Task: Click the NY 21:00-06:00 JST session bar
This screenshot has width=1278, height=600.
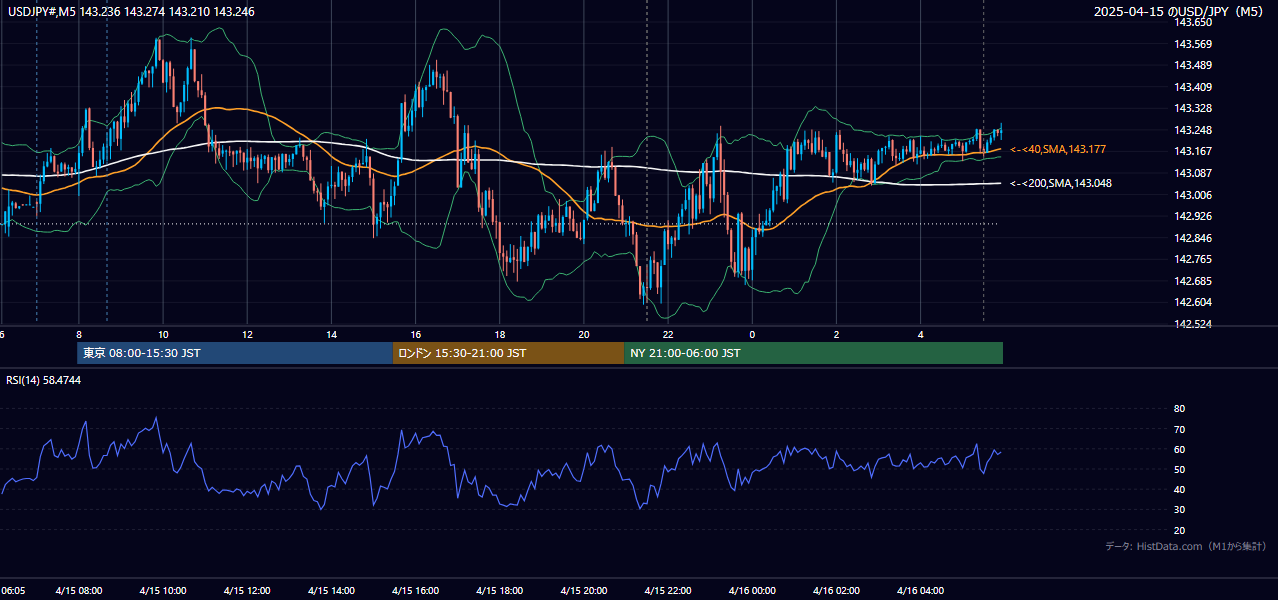Action: coord(813,353)
